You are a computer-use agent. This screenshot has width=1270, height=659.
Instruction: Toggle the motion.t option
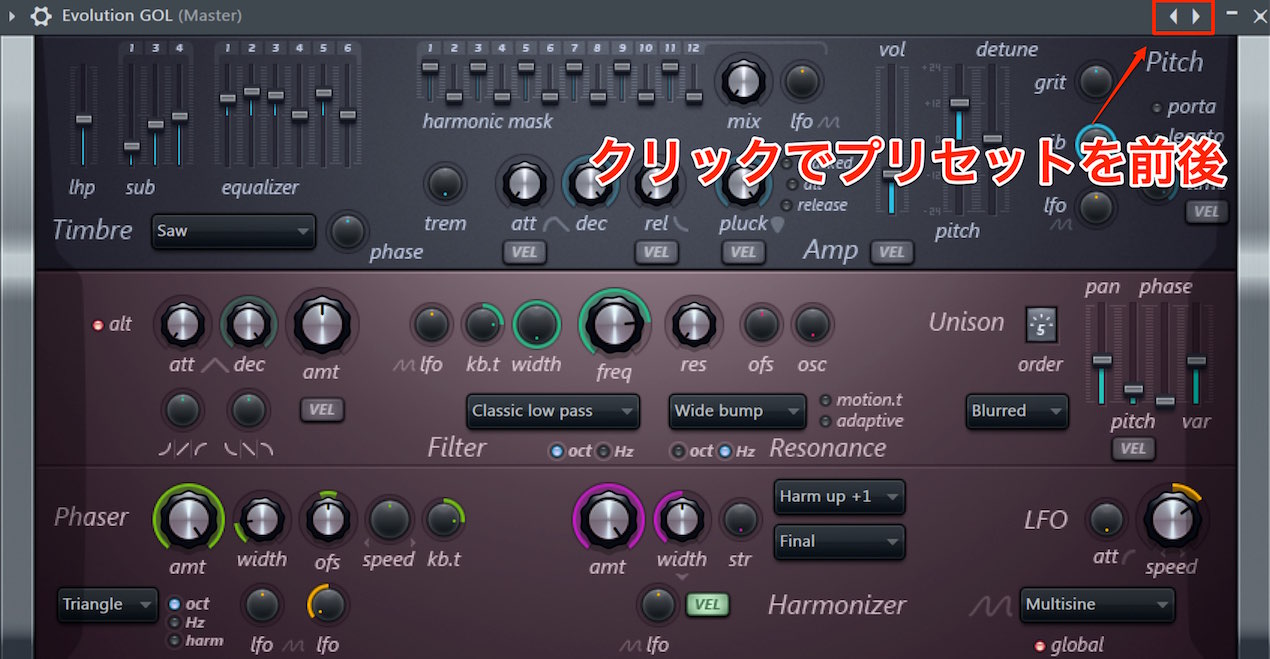click(x=825, y=401)
